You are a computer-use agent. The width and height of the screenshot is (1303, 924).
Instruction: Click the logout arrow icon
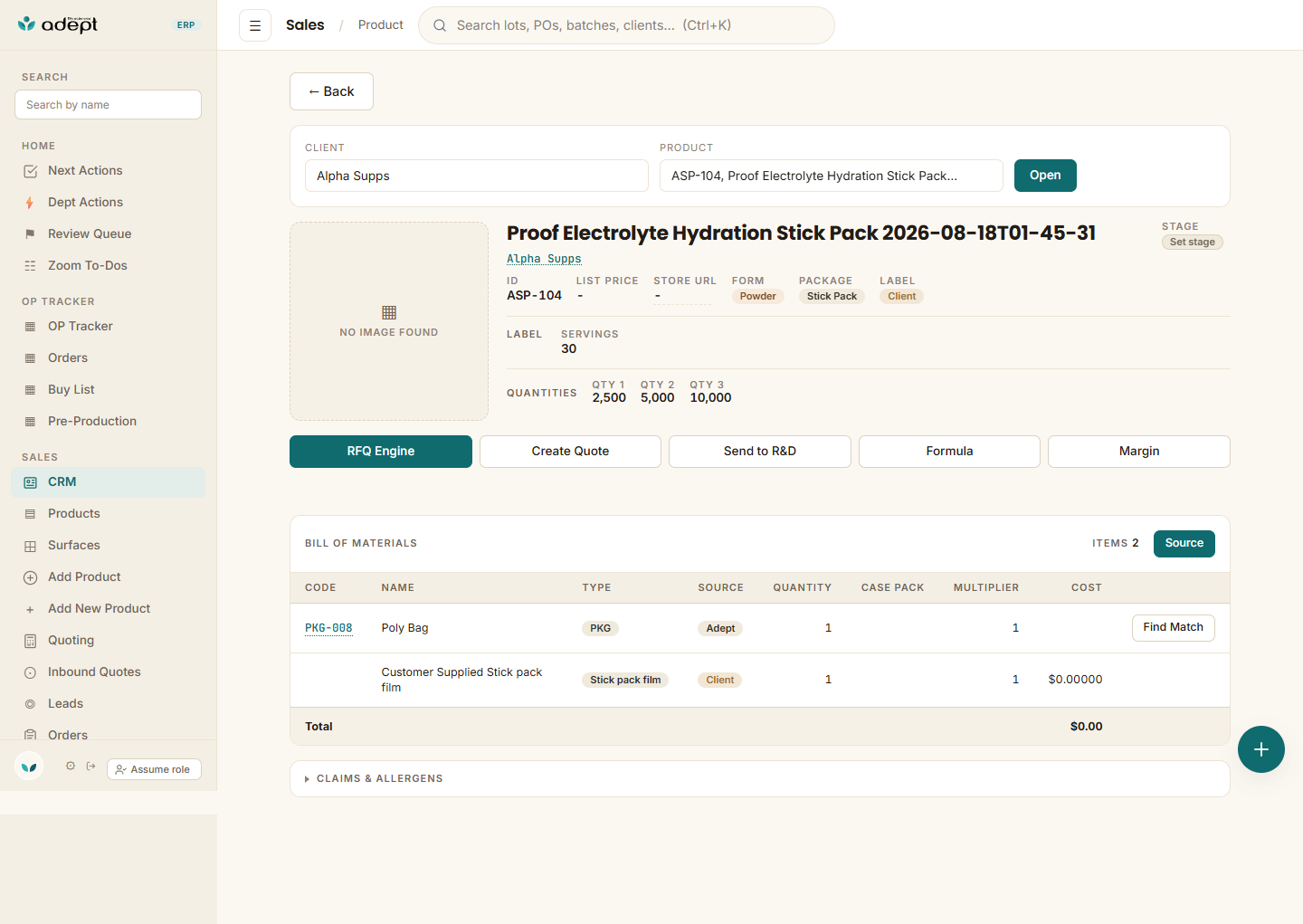[x=90, y=766]
